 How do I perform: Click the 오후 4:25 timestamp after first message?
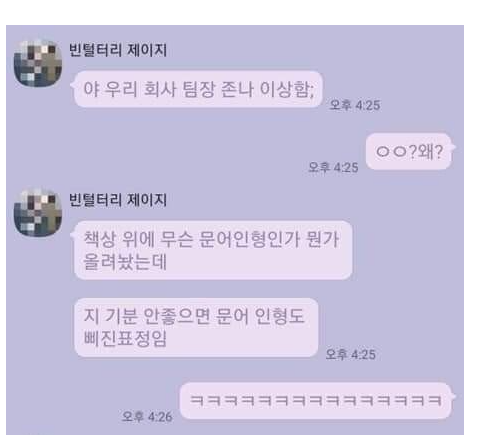point(355,105)
